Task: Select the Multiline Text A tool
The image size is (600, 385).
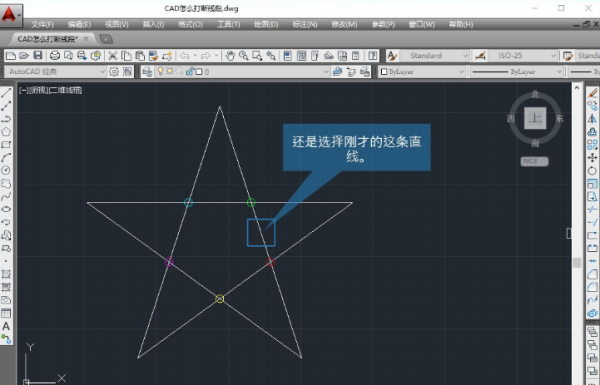Action: tap(6, 326)
